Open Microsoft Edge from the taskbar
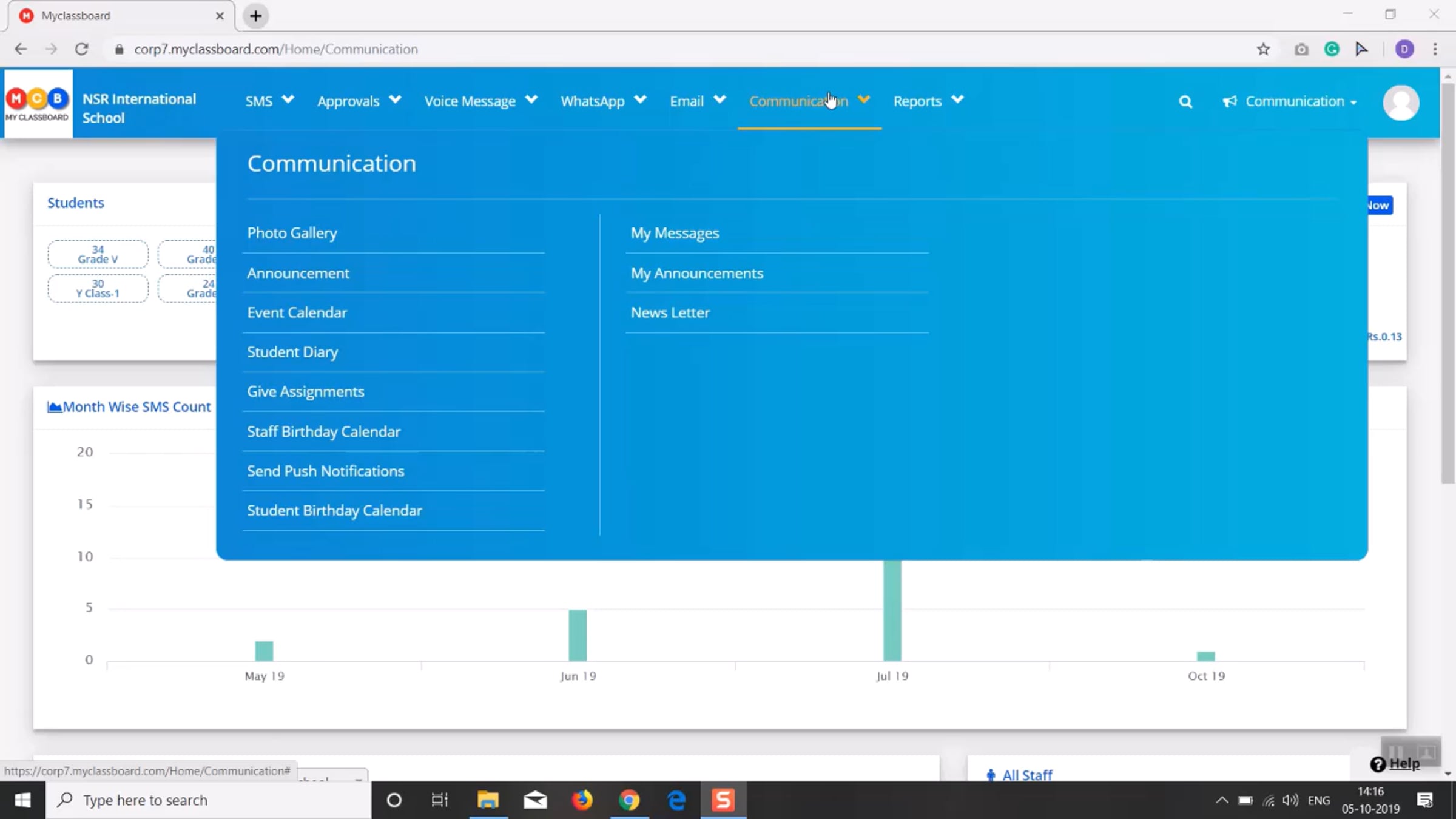Screen dimensions: 1456x819 tap(676, 800)
